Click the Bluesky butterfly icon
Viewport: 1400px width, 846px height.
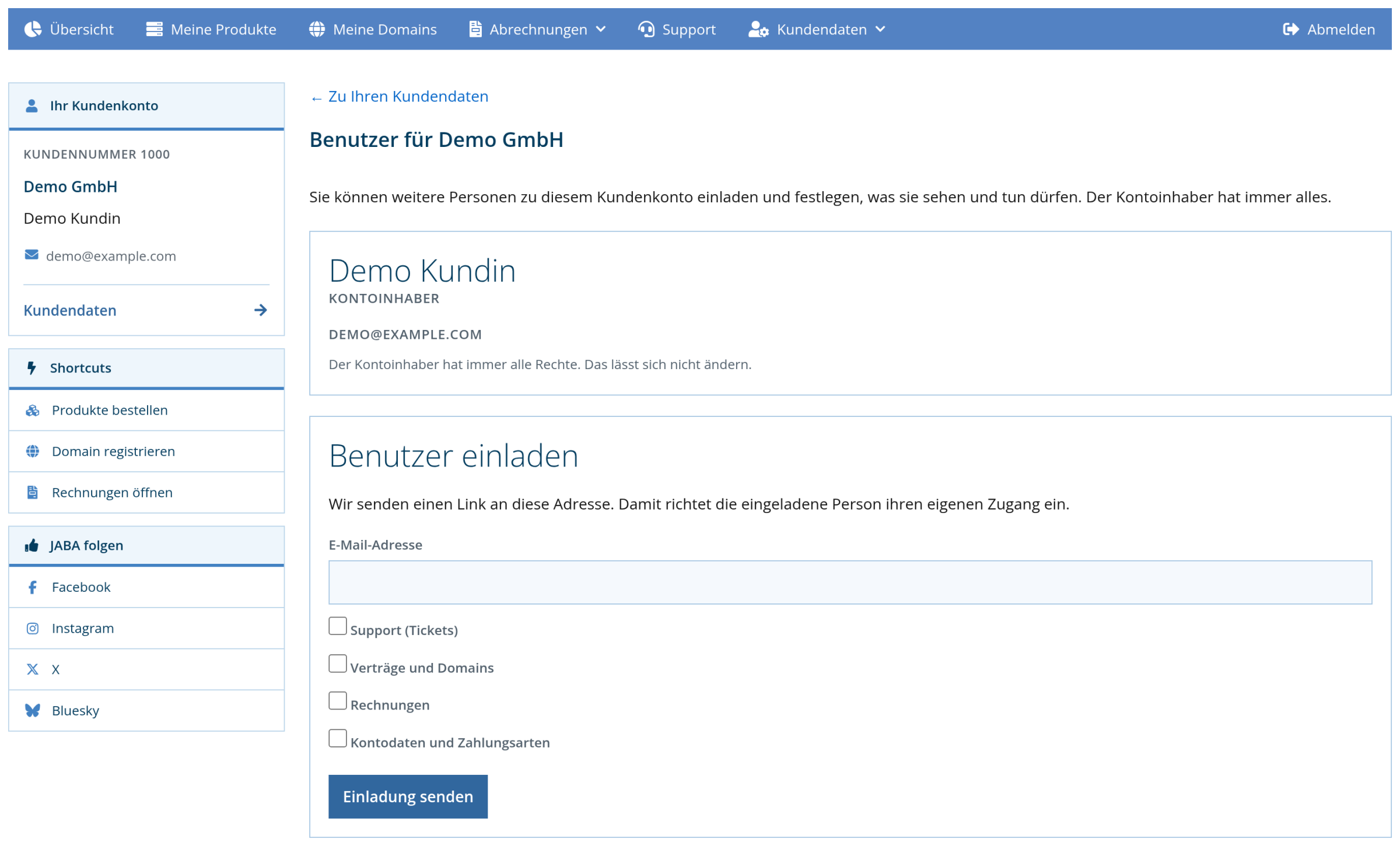(x=33, y=711)
